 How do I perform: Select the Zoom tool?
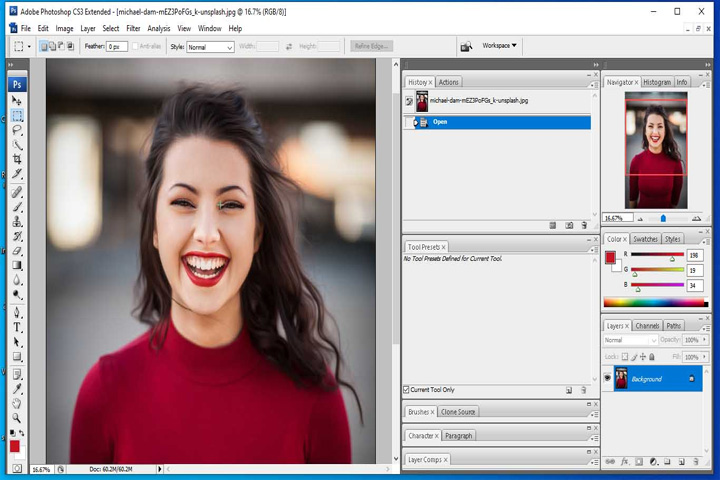[x=17, y=418]
